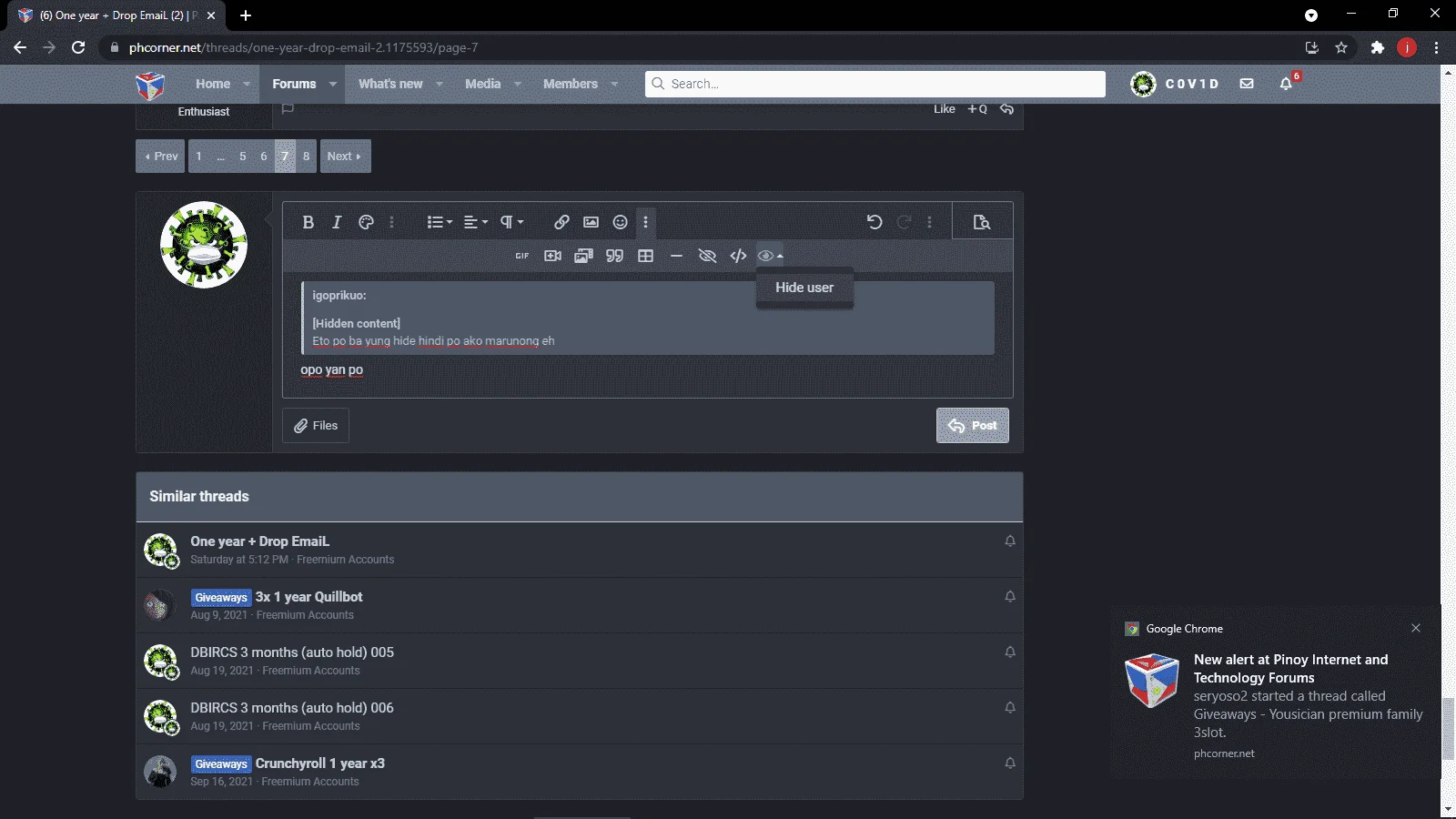The width and height of the screenshot is (1456, 819).
Task: Apply bold formatting in the reply editor
Action: 308,222
